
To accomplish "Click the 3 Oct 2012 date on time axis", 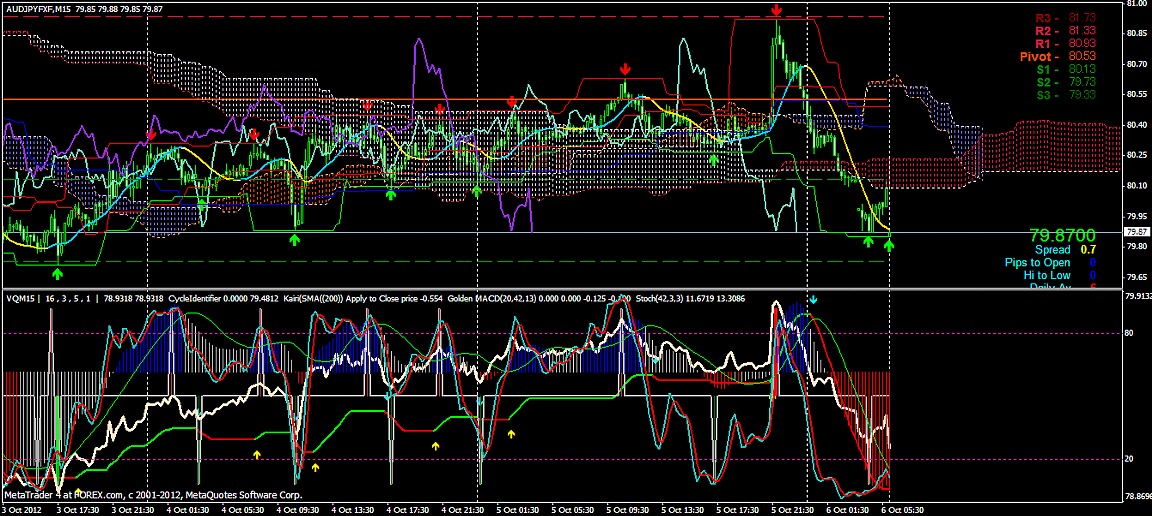I will [x=24, y=508].
